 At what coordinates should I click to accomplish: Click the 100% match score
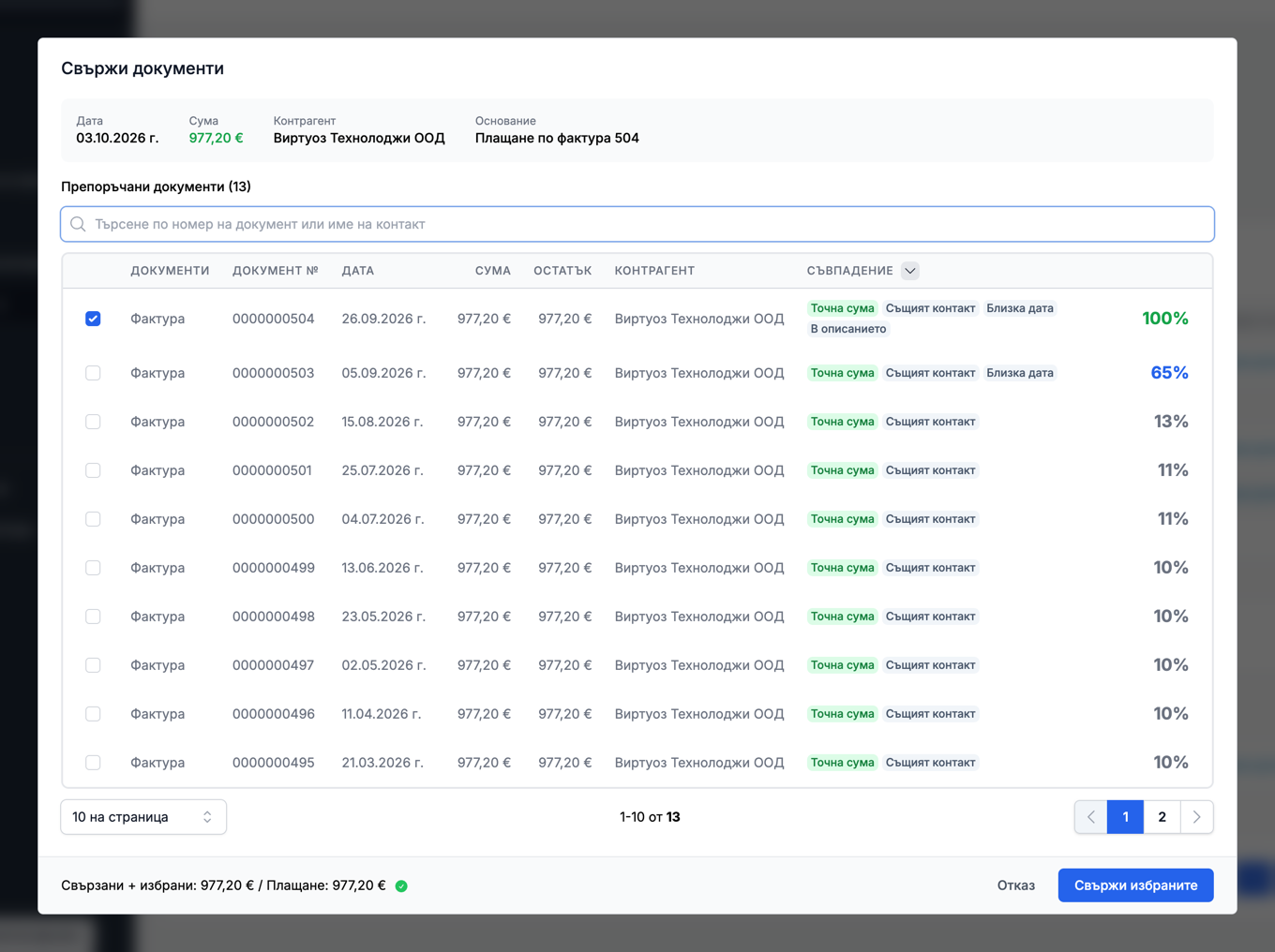click(x=1165, y=319)
